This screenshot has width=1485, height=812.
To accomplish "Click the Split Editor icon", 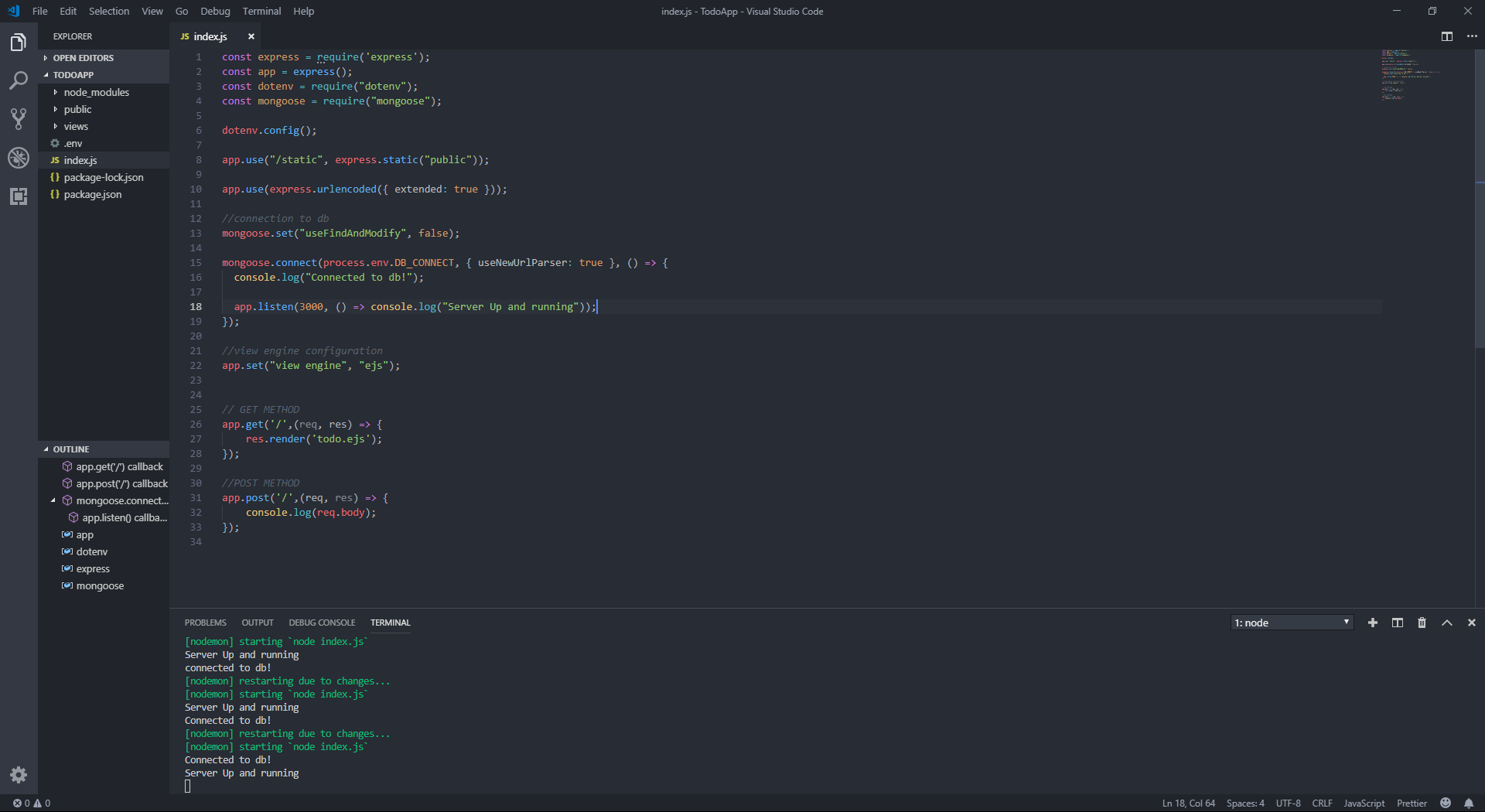I will [1447, 36].
